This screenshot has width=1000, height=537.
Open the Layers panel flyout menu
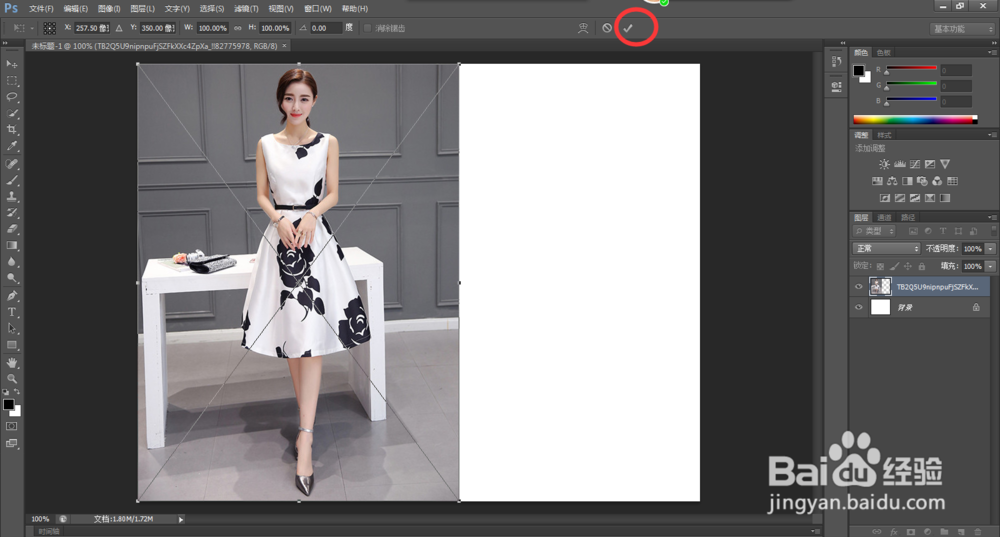(x=991, y=217)
